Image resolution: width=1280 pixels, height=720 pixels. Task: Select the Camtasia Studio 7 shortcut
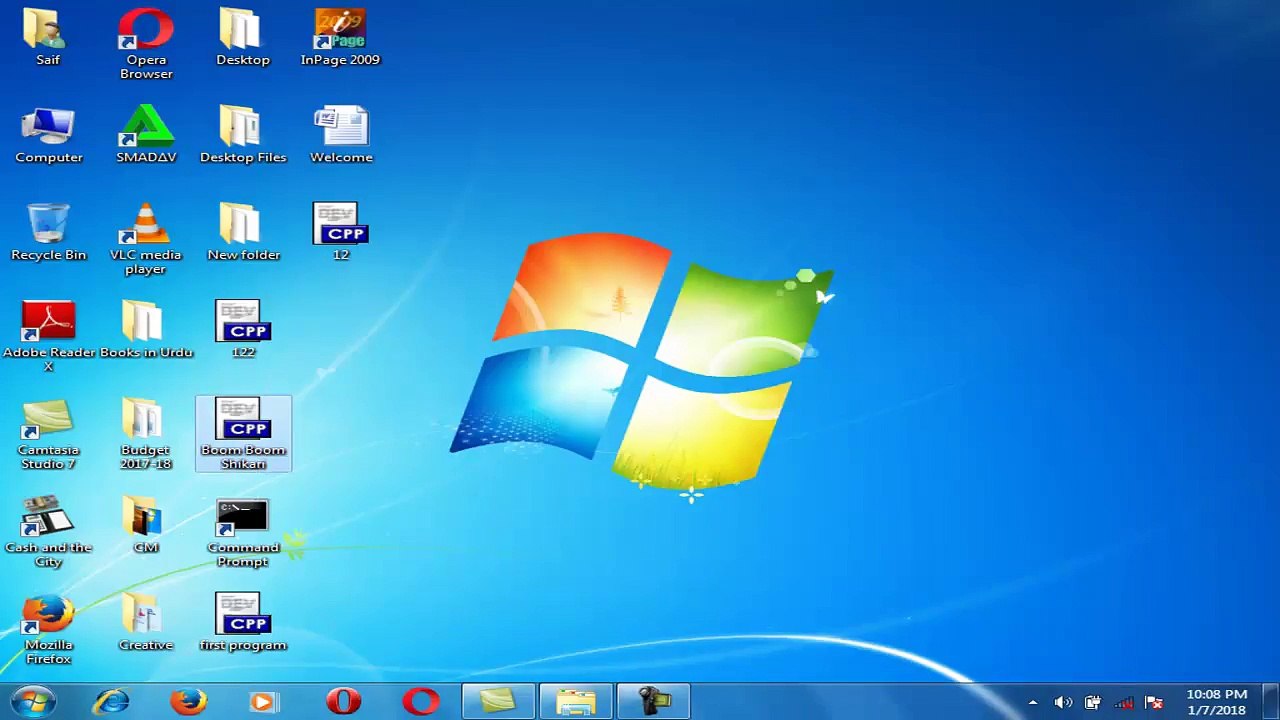48,434
